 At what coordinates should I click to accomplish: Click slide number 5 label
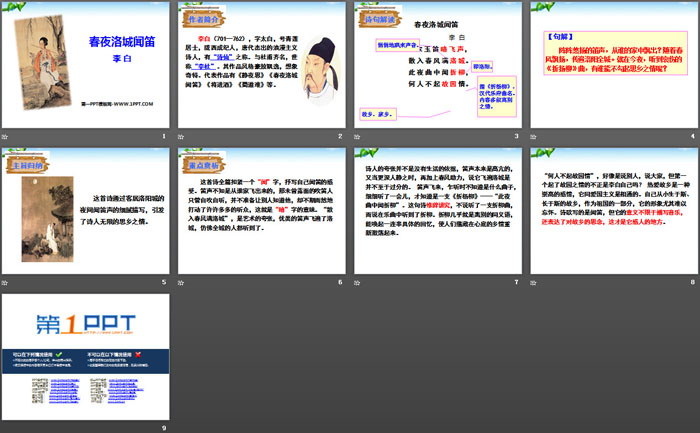164,282
